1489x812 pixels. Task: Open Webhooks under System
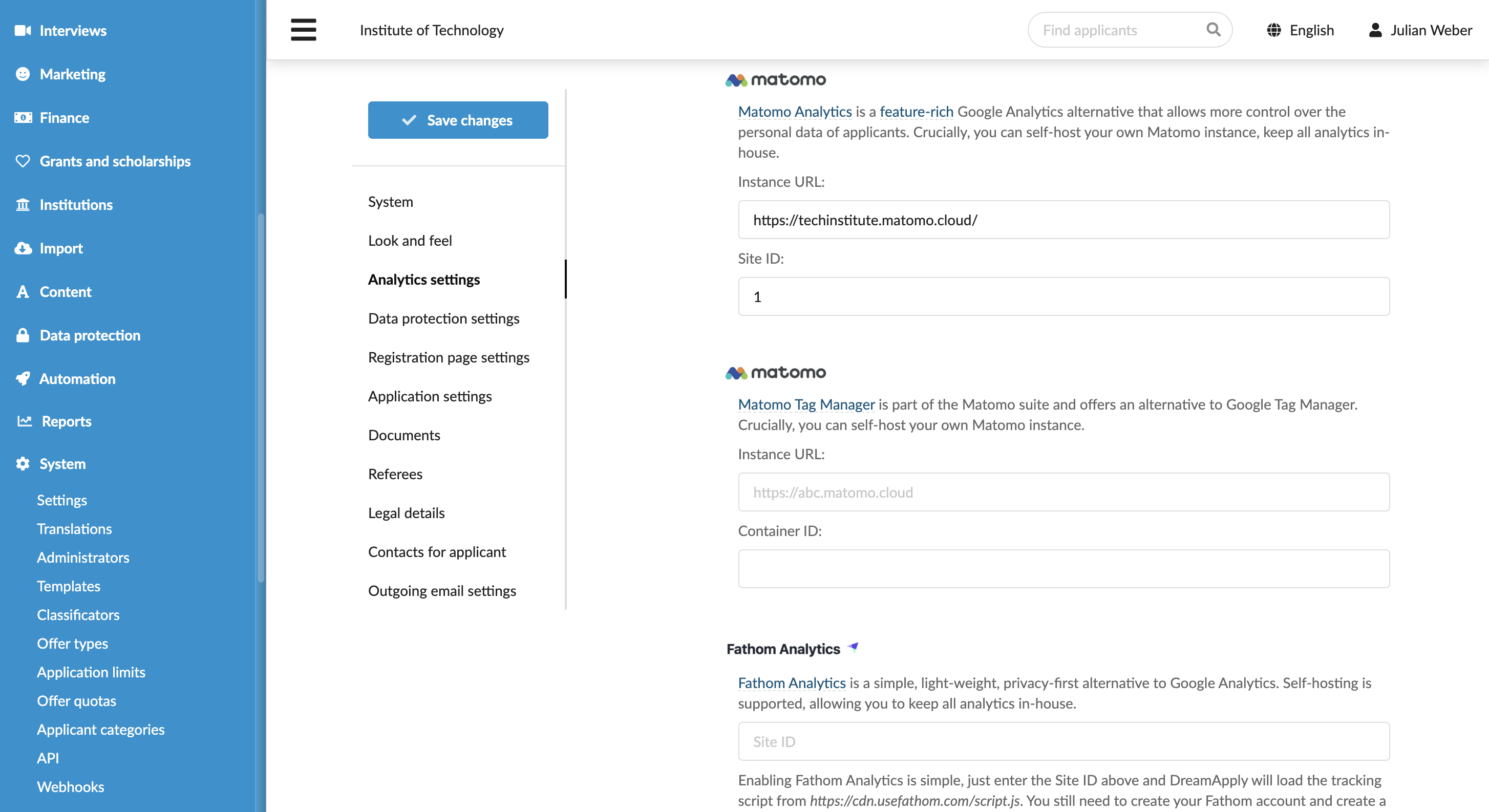pyautogui.click(x=71, y=787)
